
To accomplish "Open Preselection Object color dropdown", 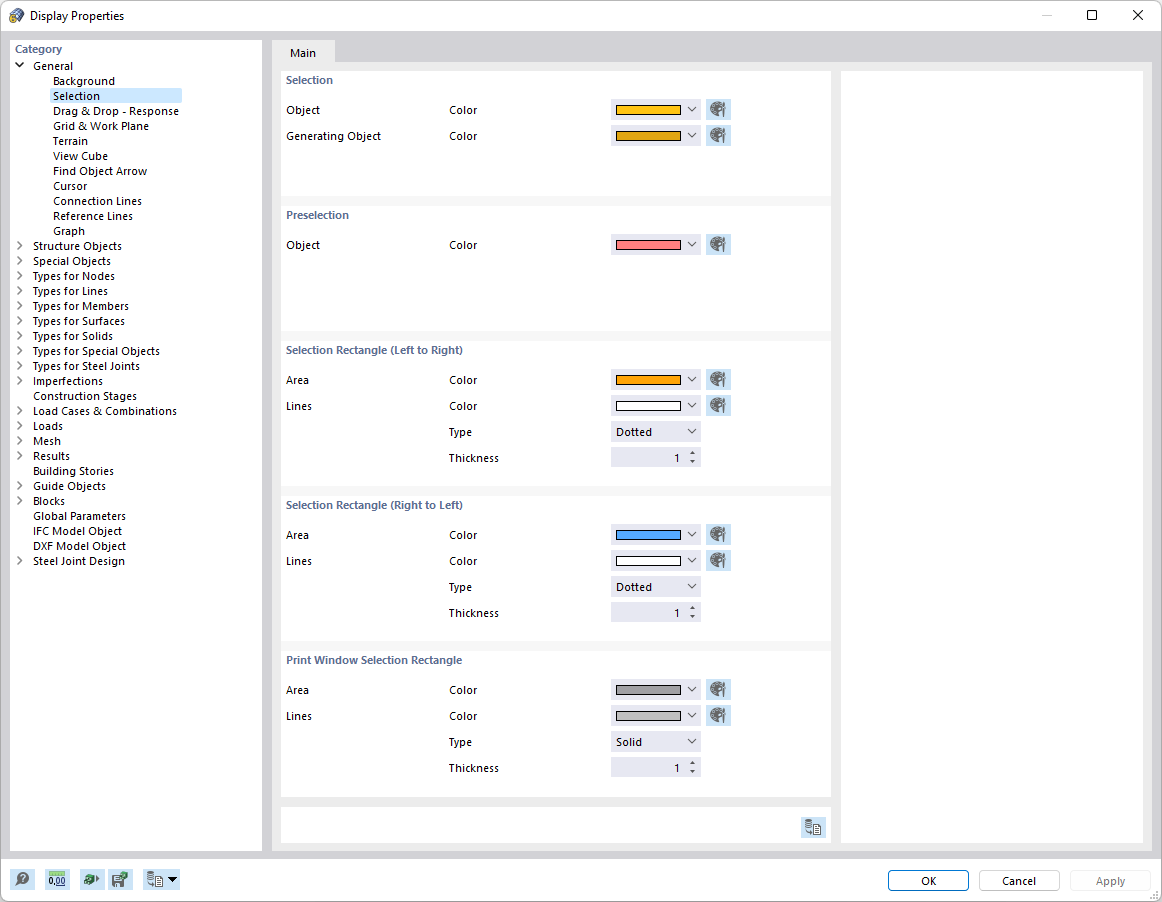I will [x=691, y=245].
